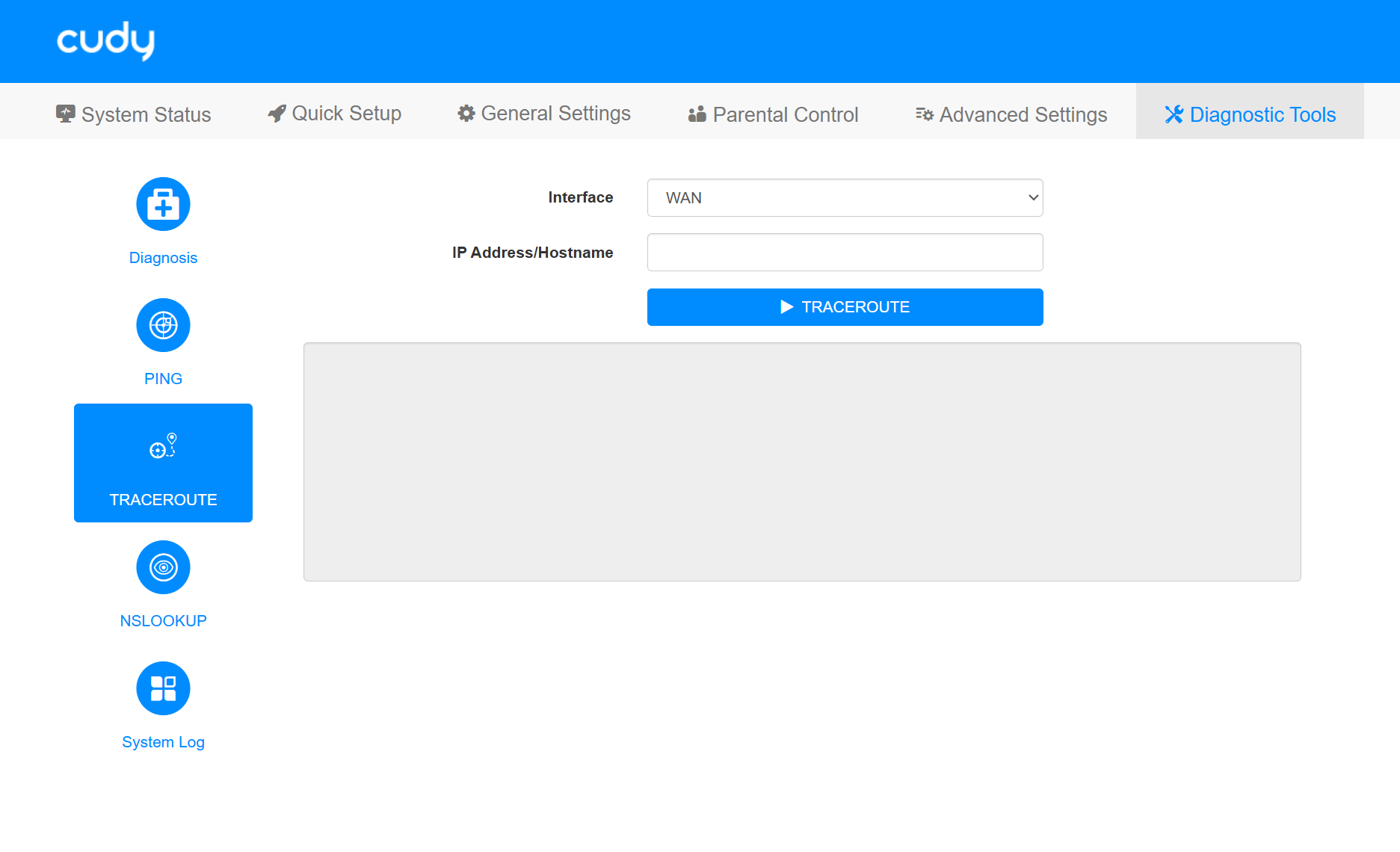Click the General Settings gear icon
The height and width of the screenshot is (852, 1400).
tap(466, 114)
